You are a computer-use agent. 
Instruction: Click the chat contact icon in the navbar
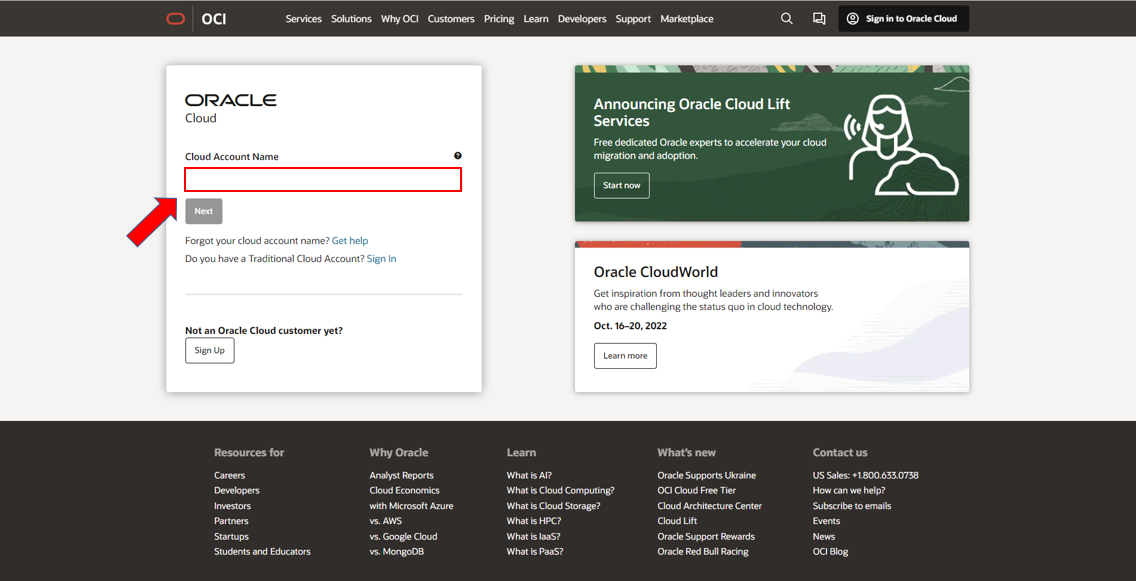click(819, 18)
